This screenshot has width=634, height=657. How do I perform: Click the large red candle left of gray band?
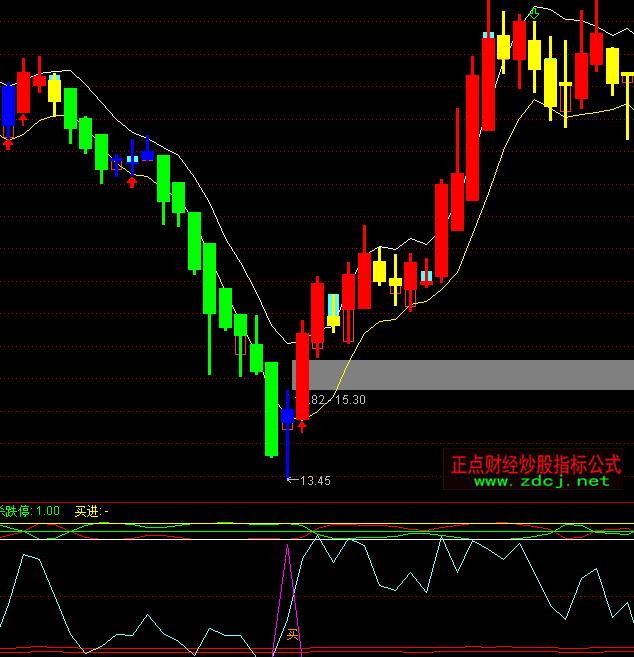point(302,375)
